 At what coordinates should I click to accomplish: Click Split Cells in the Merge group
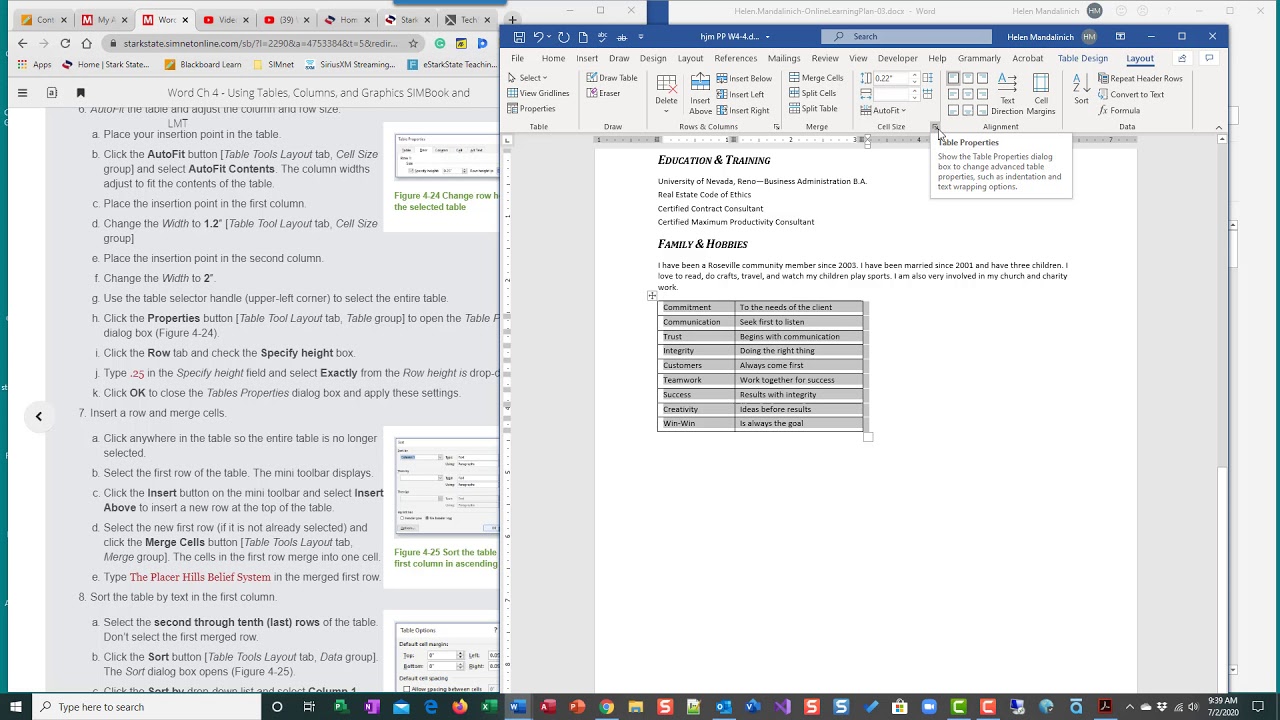[813, 93]
